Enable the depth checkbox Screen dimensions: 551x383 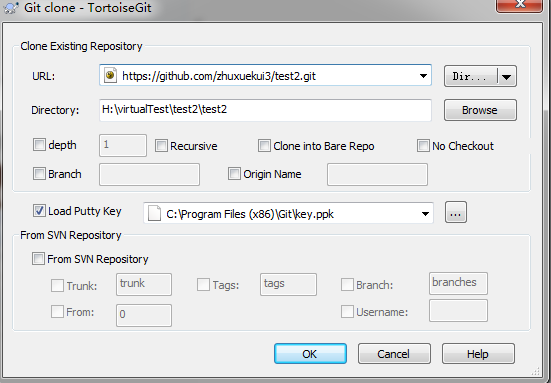39,144
